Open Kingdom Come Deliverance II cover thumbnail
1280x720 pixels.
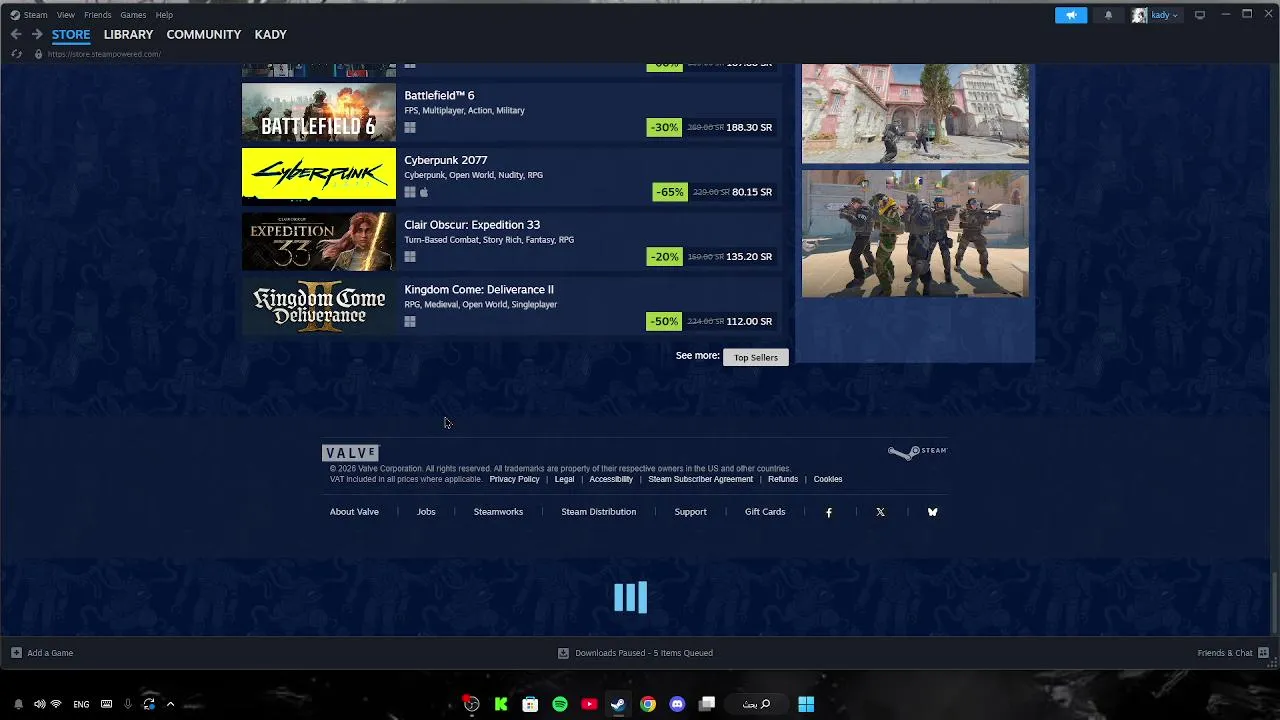pyautogui.click(x=319, y=306)
